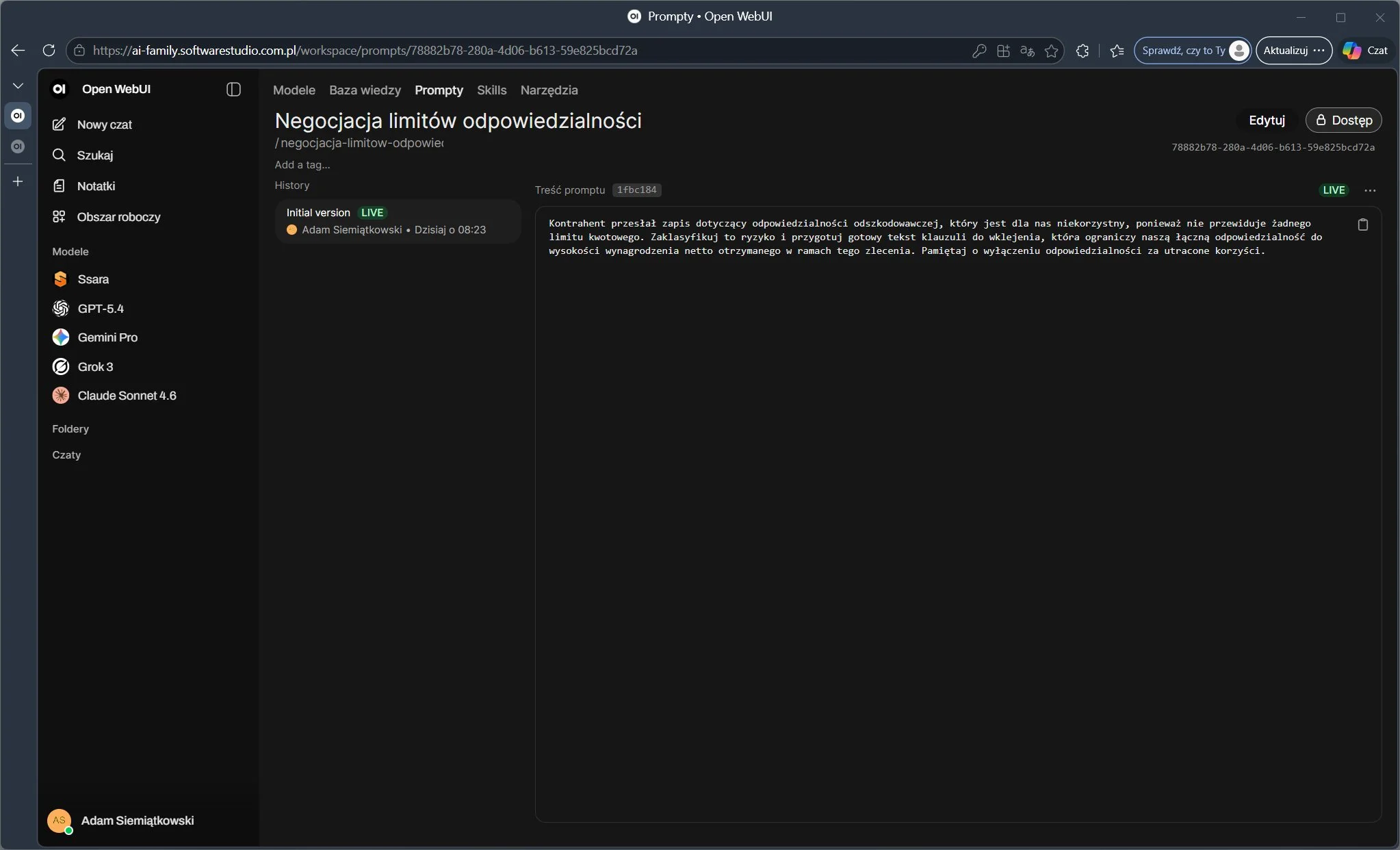Add a new tab with plus icon
Screen dimensions: 1400x850
[18, 181]
